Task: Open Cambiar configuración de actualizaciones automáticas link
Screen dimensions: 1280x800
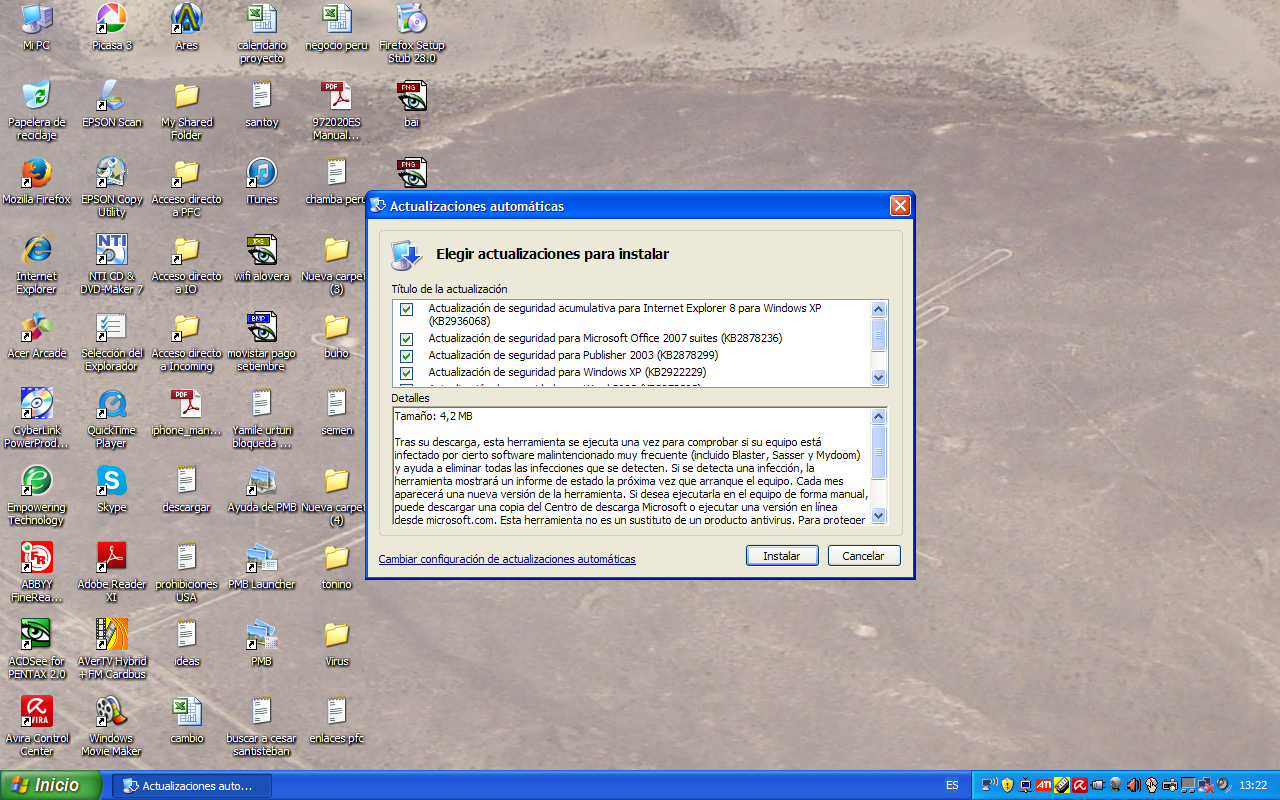Action: (506, 559)
